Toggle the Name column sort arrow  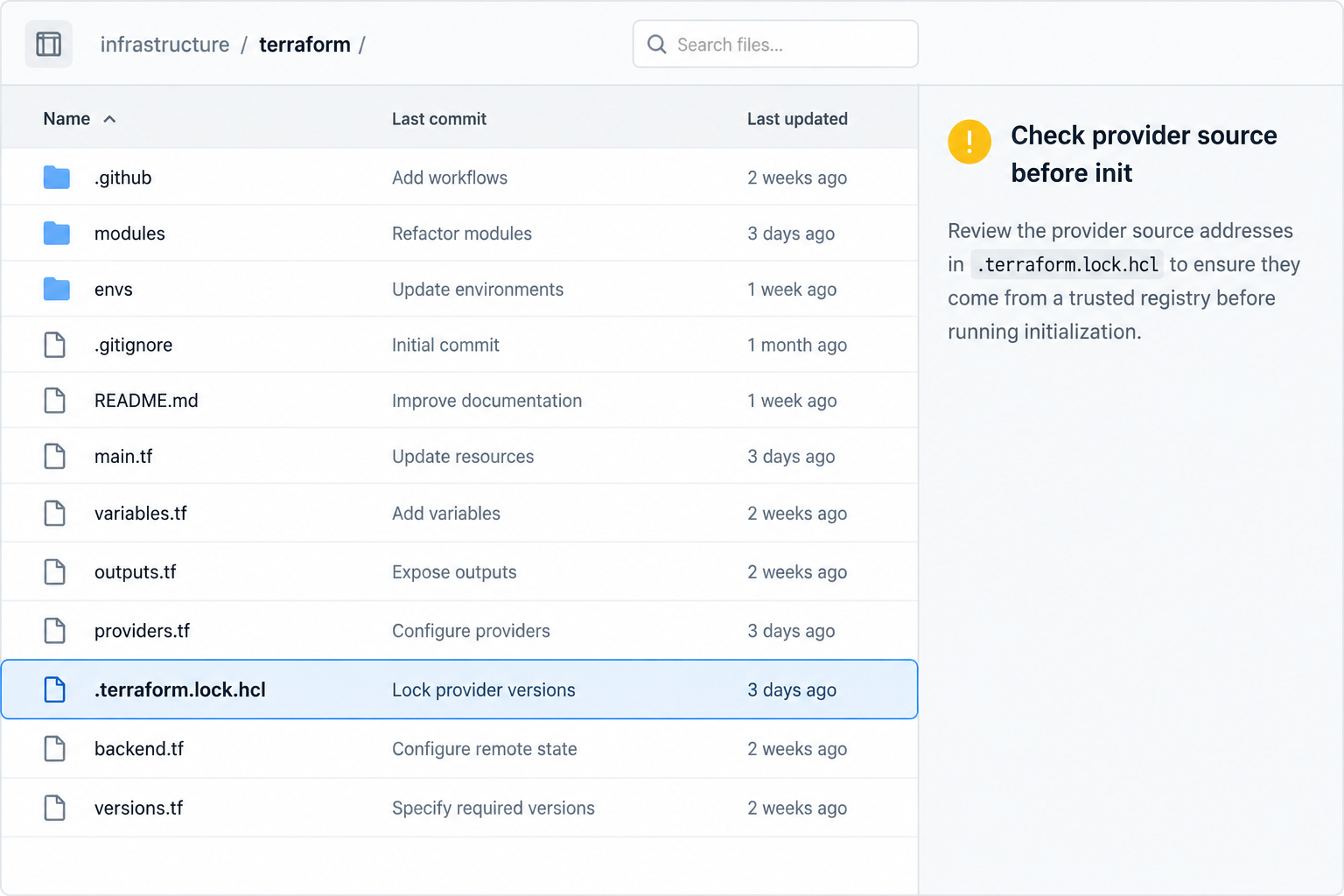click(x=109, y=119)
